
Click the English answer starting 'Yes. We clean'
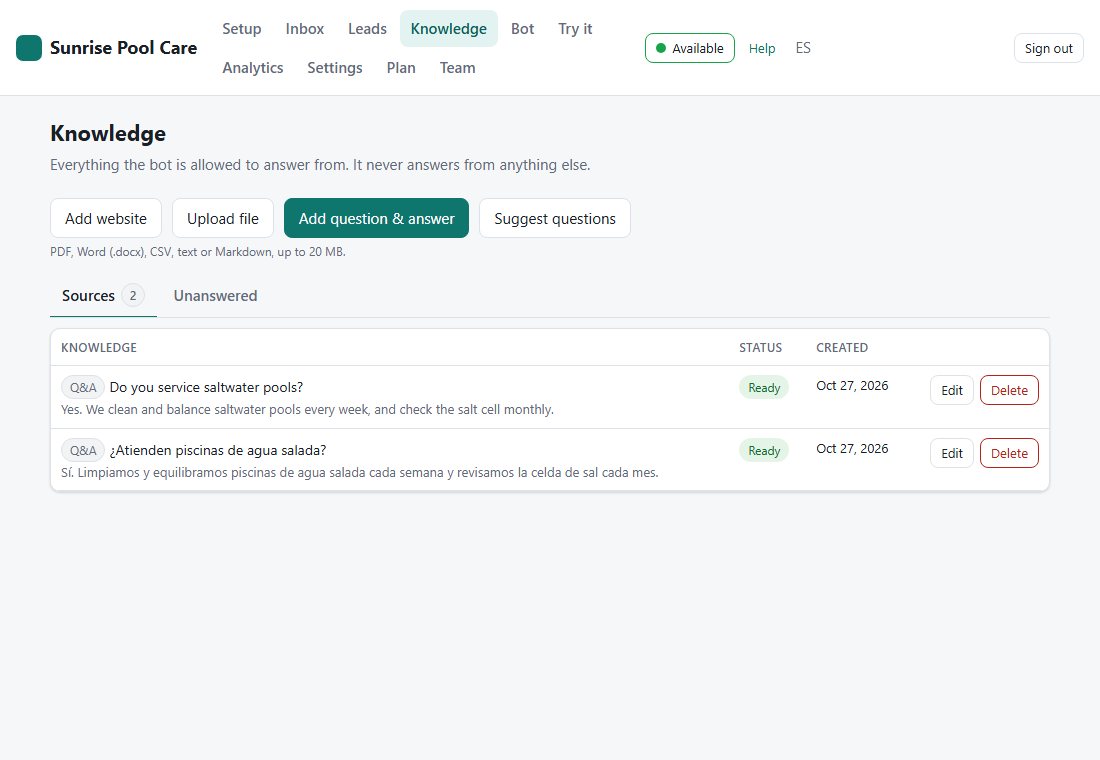[x=307, y=409]
